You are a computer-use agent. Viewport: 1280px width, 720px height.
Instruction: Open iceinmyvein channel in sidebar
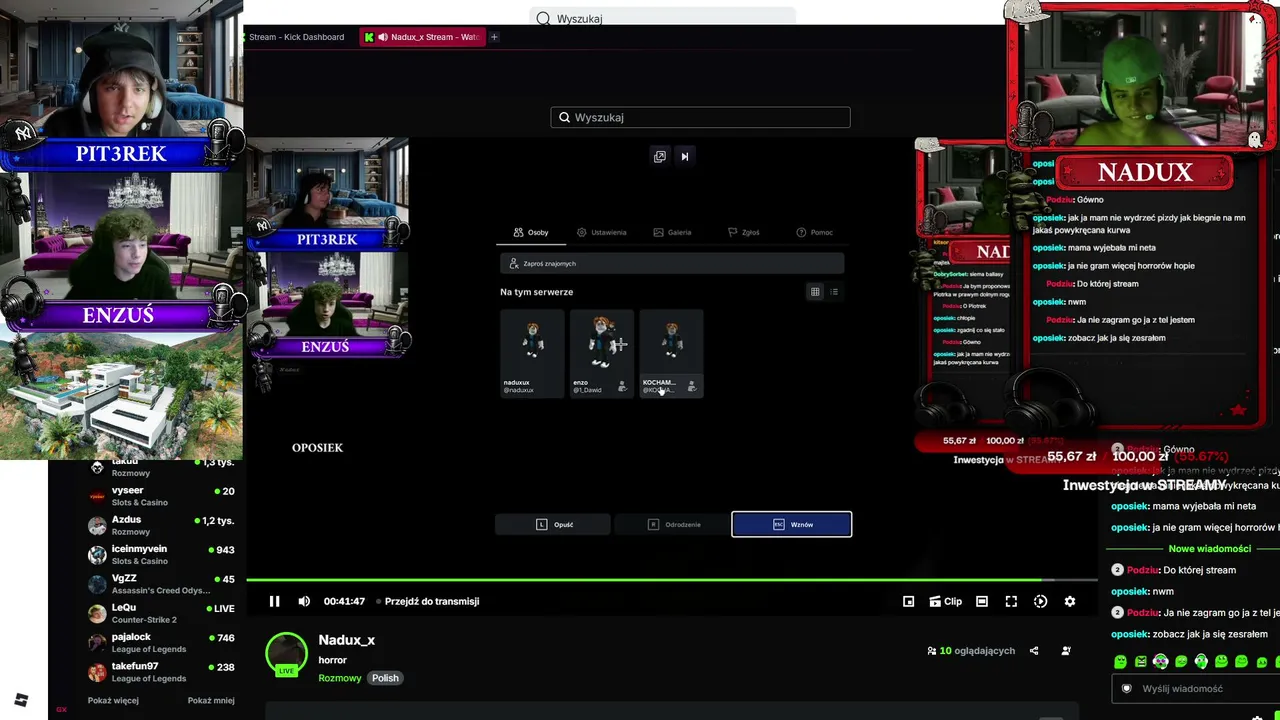click(x=162, y=554)
